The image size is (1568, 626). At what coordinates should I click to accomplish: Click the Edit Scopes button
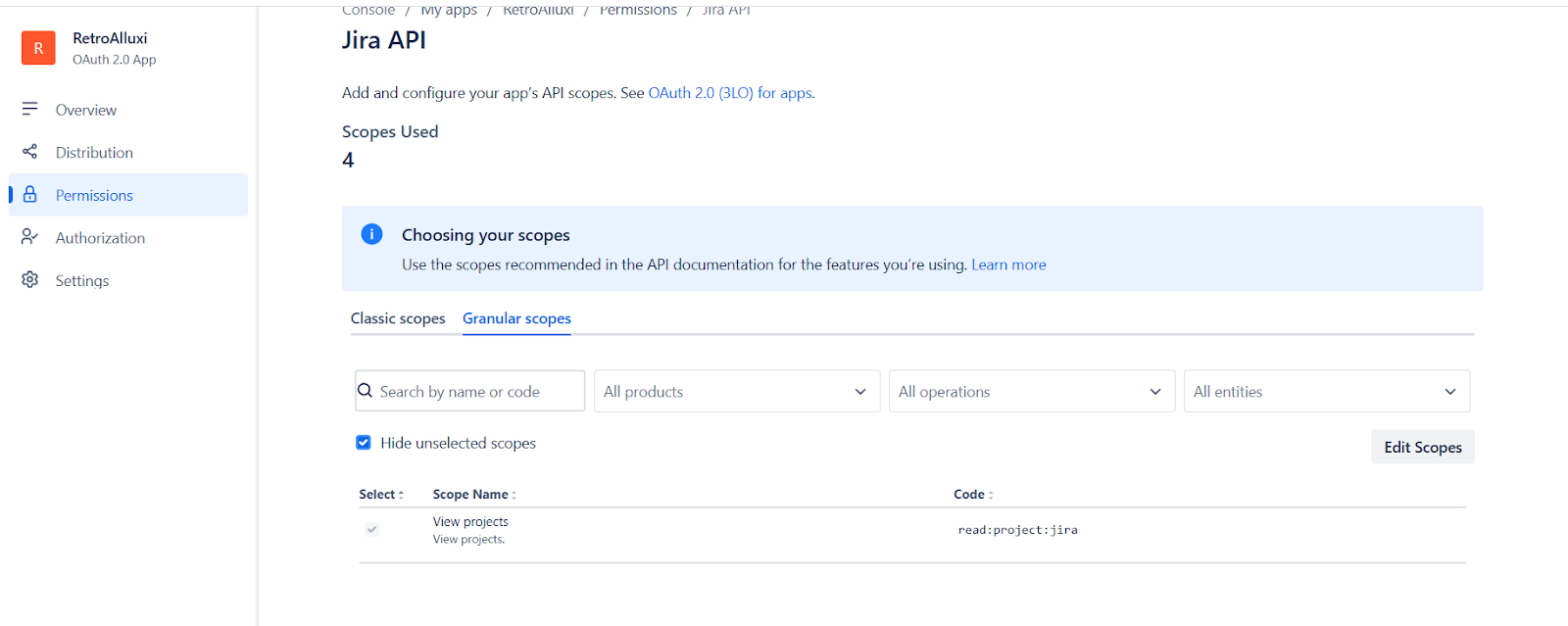point(1423,447)
